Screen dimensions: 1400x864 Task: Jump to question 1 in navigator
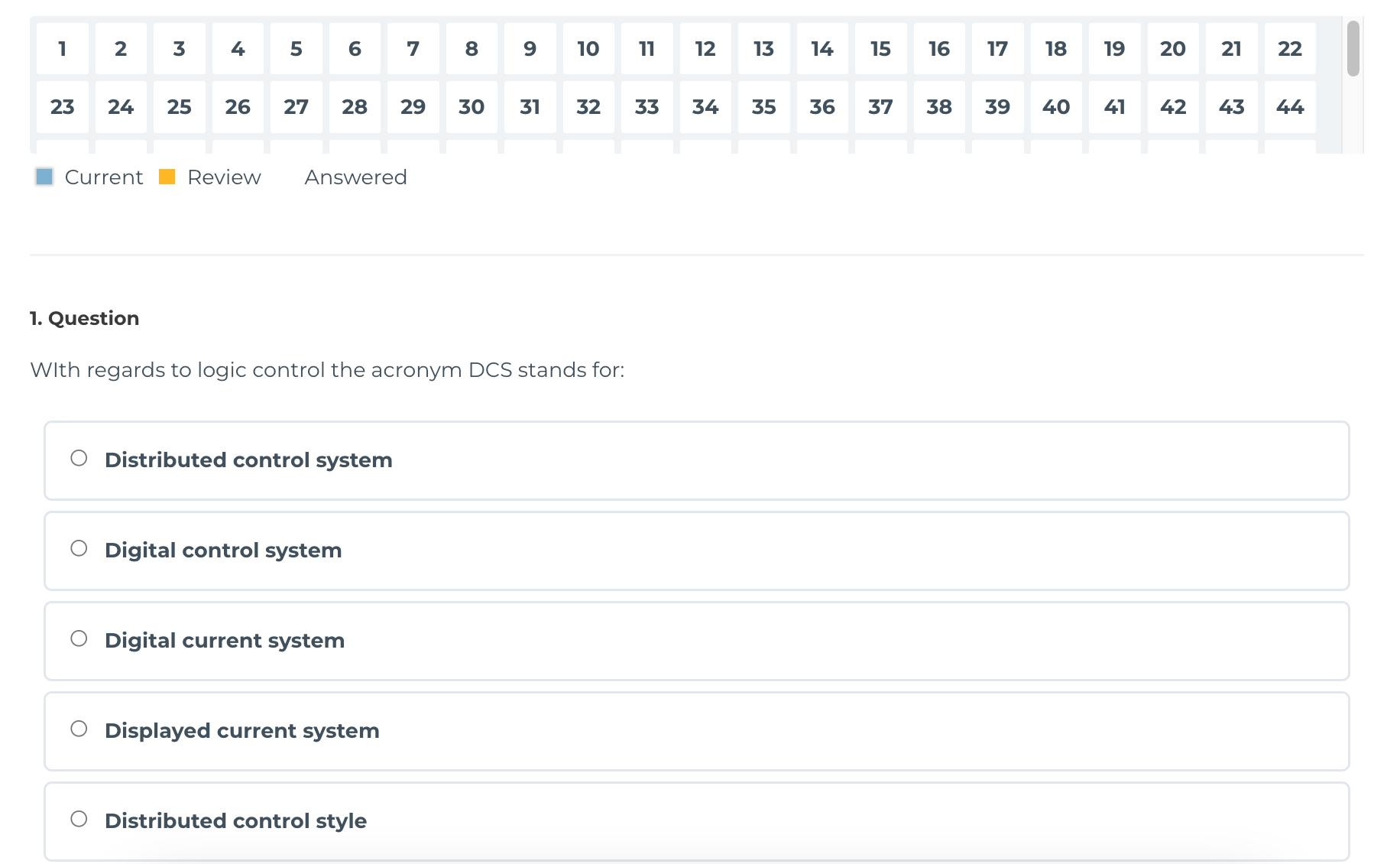[63, 49]
